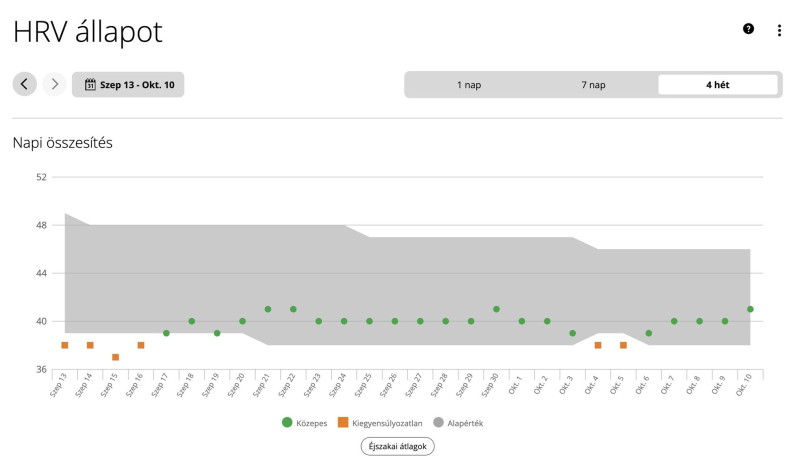Screen dimensions: 800x466
Task: Click the next period right arrow
Action: point(55,84)
